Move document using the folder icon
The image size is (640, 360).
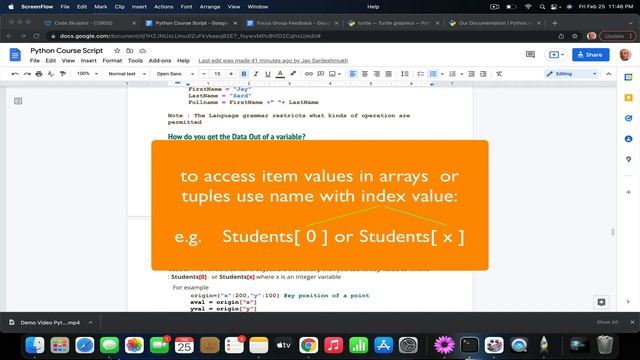(129, 51)
